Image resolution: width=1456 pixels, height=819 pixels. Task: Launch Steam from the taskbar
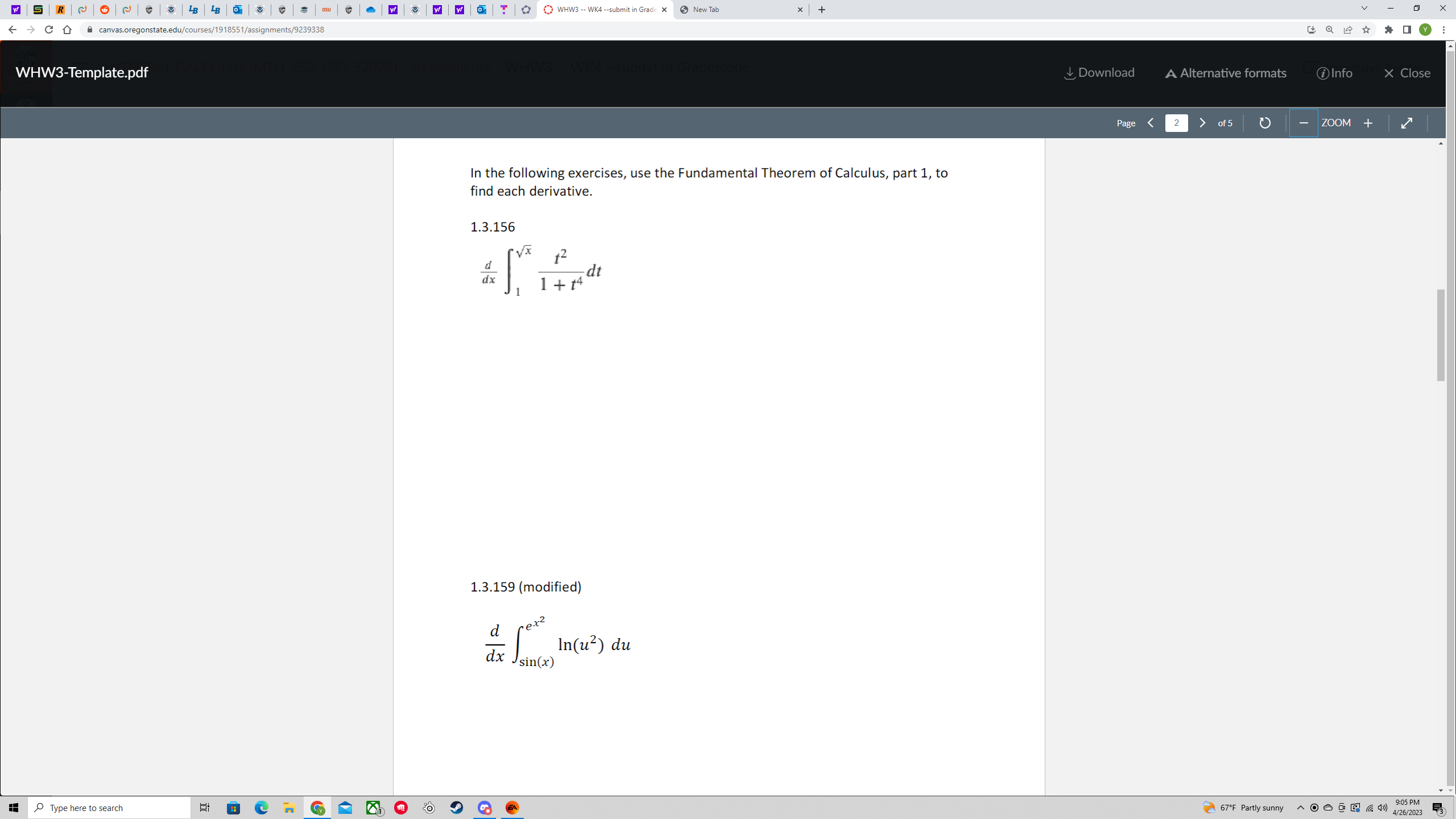456,807
